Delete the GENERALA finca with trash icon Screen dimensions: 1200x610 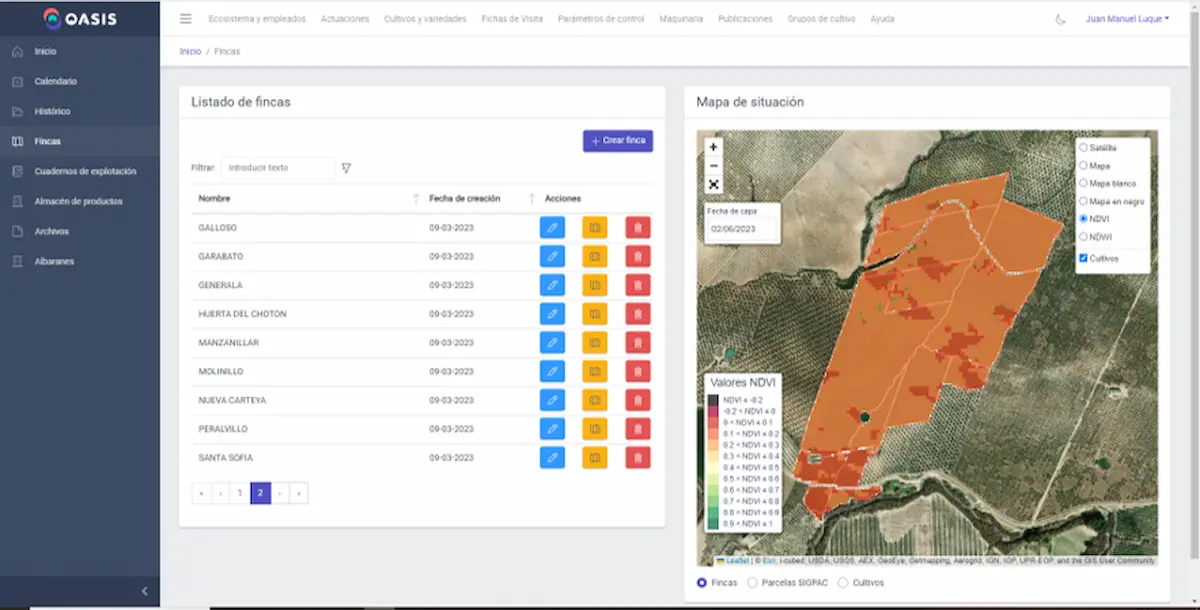tap(638, 286)
